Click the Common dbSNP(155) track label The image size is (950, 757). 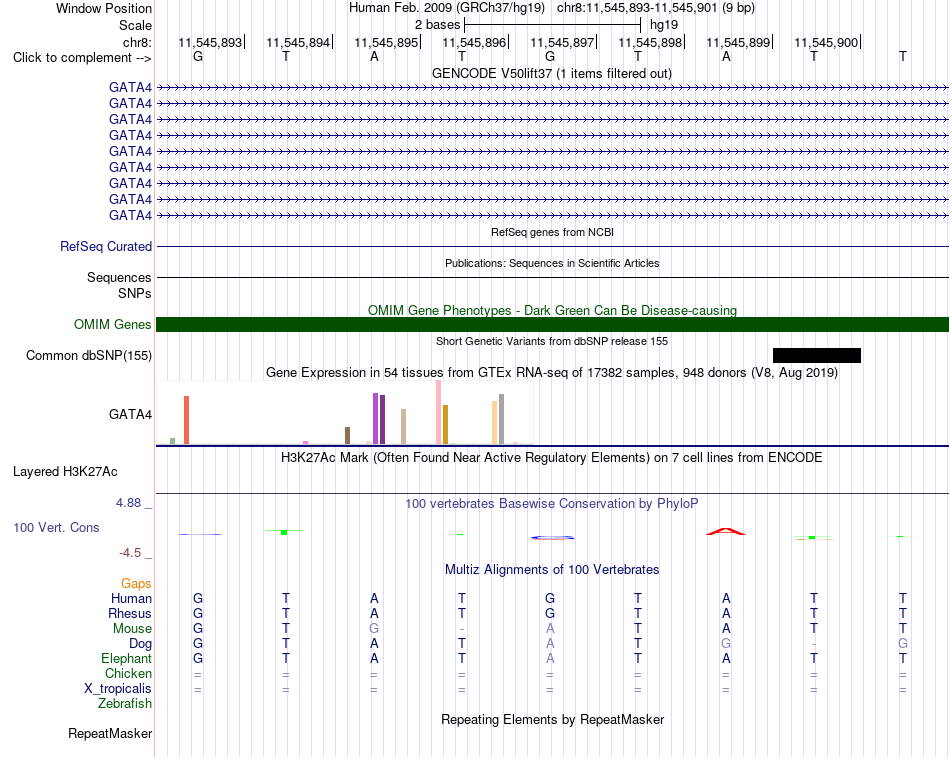(x=88, y=355)
